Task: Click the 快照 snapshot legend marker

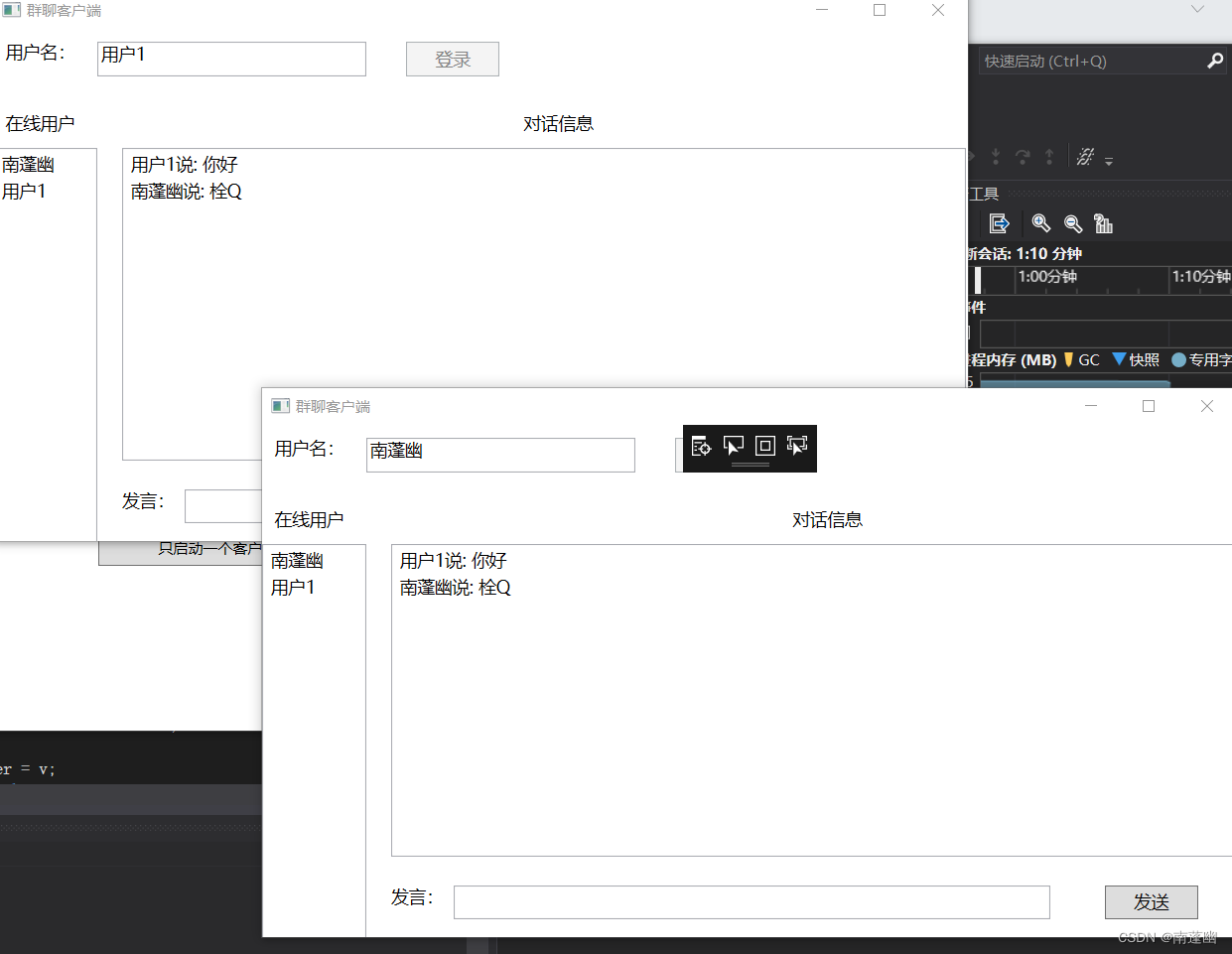Action: click(x=1119, y=359)
